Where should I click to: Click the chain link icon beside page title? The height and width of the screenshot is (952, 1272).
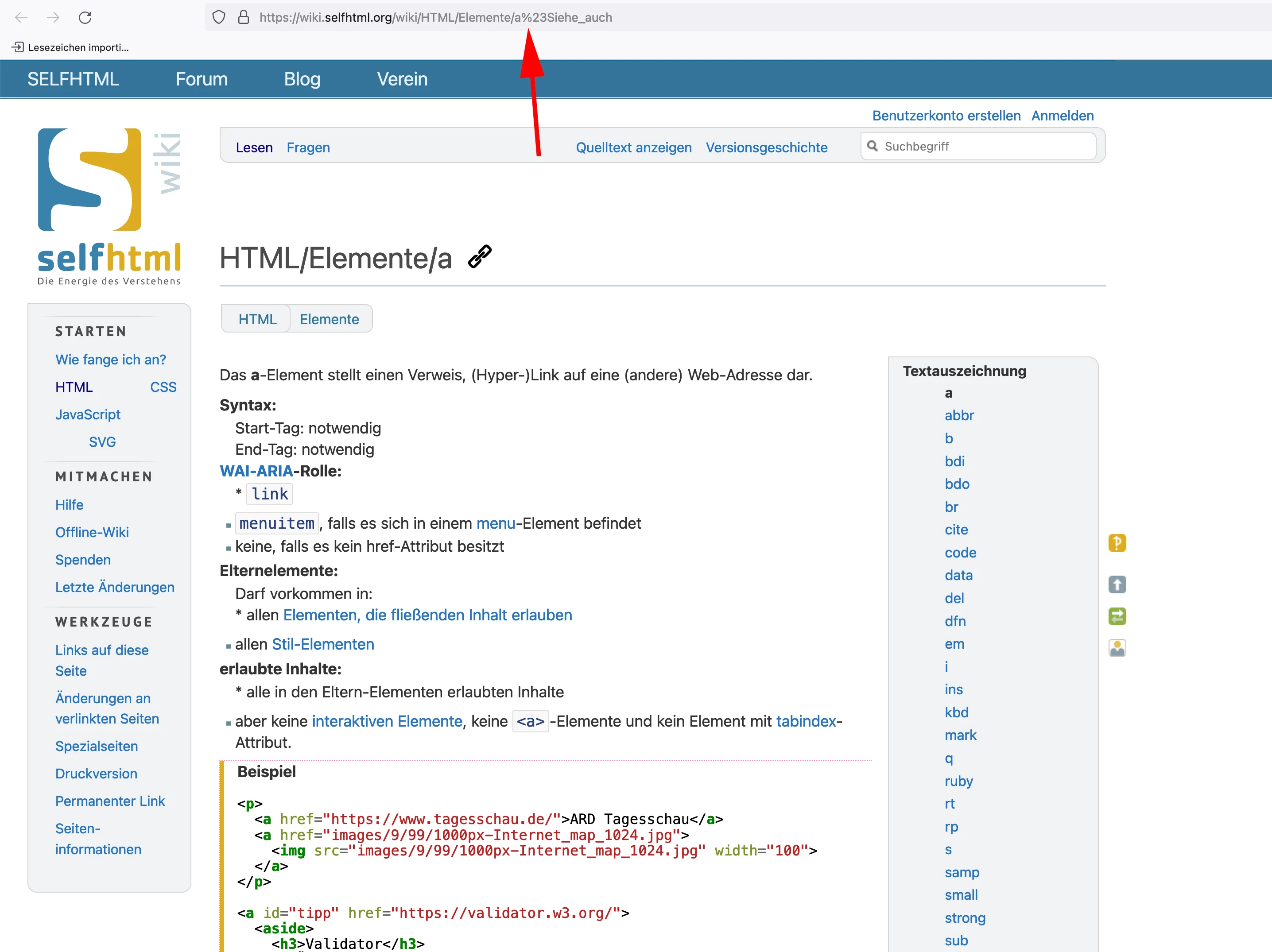(480, 257)
